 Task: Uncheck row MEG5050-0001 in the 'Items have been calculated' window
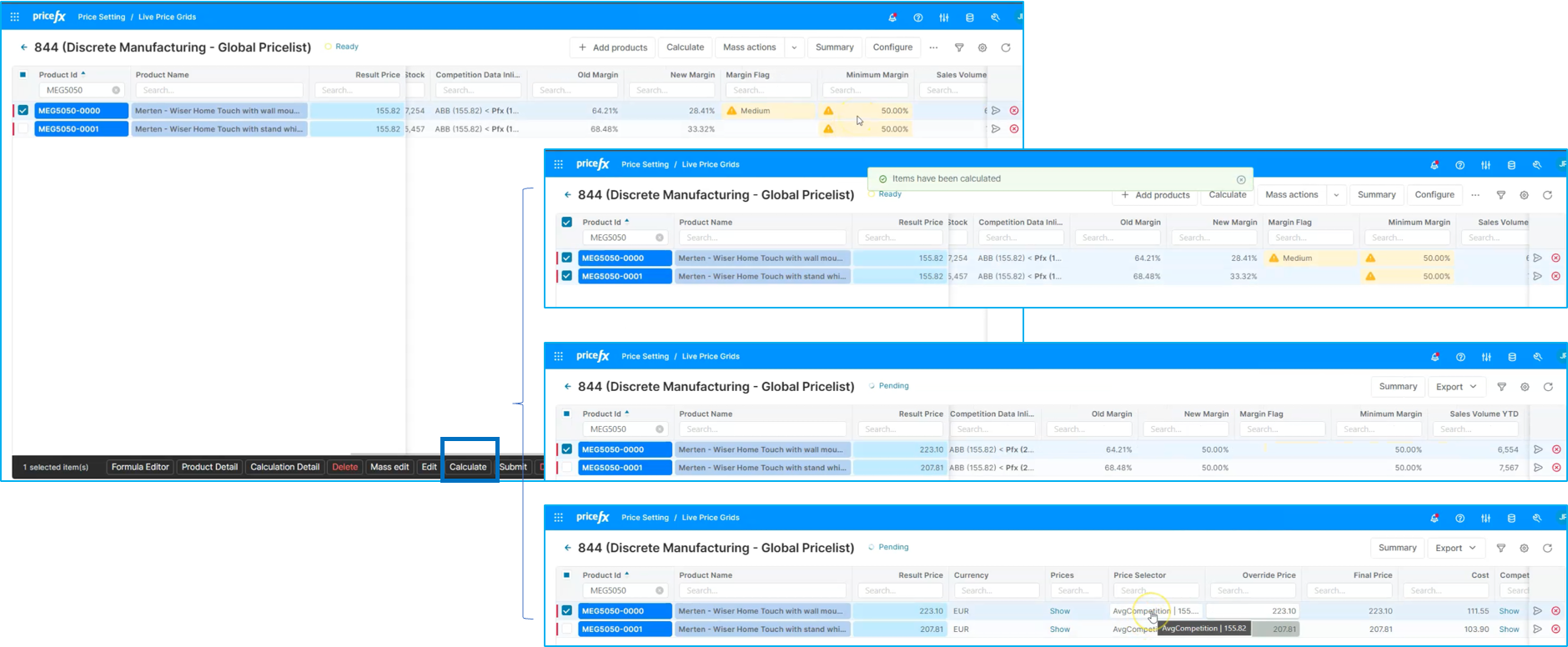pyautogui.click(x=567, y=276)
